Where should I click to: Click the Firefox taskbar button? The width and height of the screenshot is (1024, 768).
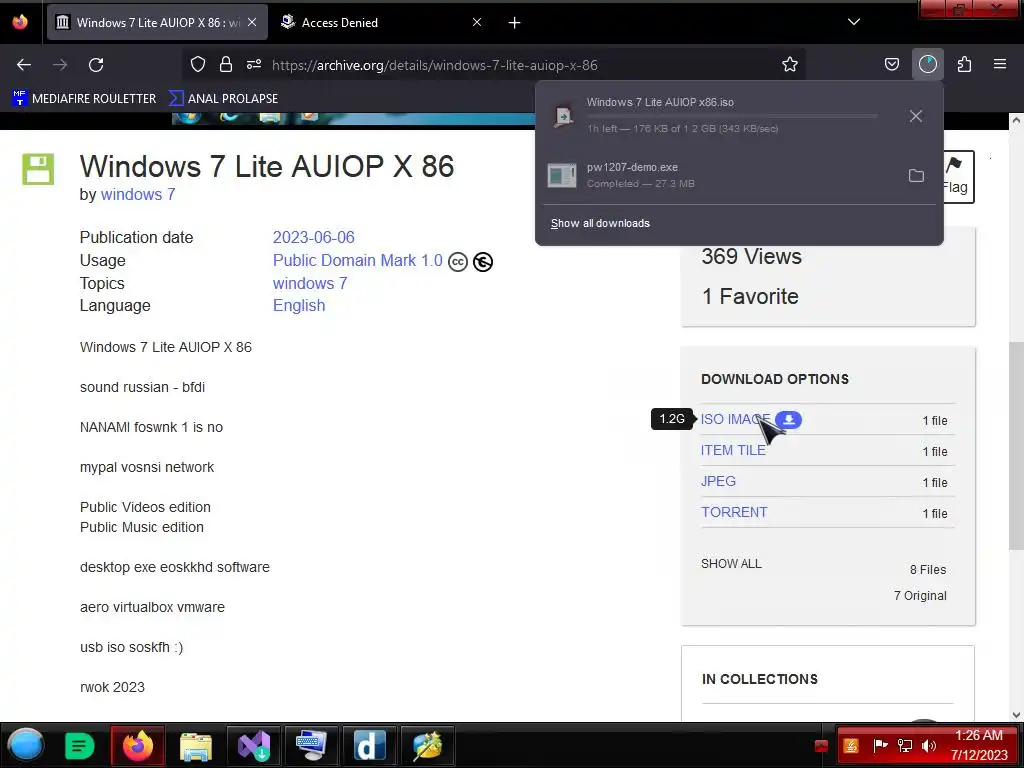point(138,745)
